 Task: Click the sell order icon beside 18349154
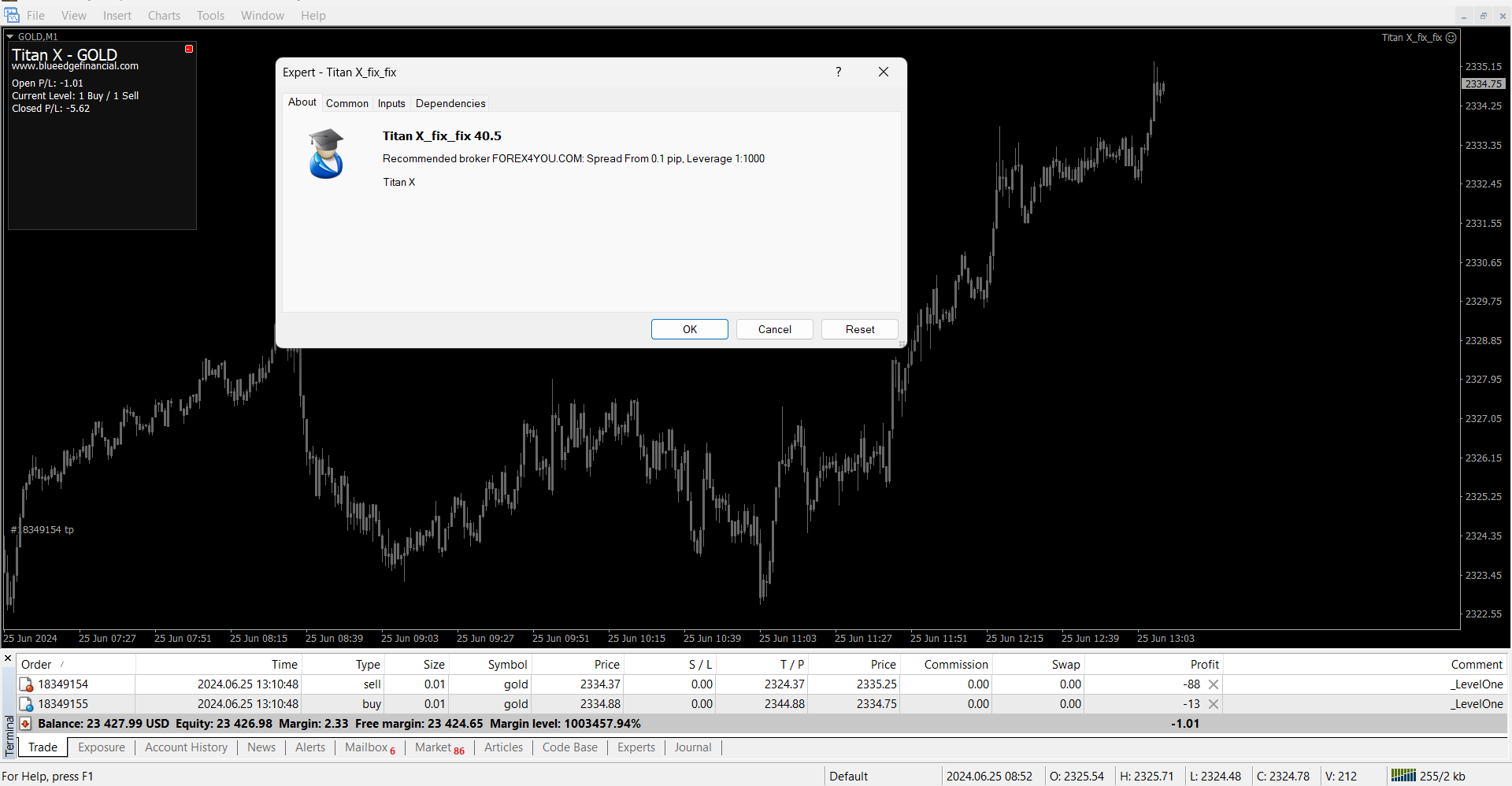coord(26,684)
